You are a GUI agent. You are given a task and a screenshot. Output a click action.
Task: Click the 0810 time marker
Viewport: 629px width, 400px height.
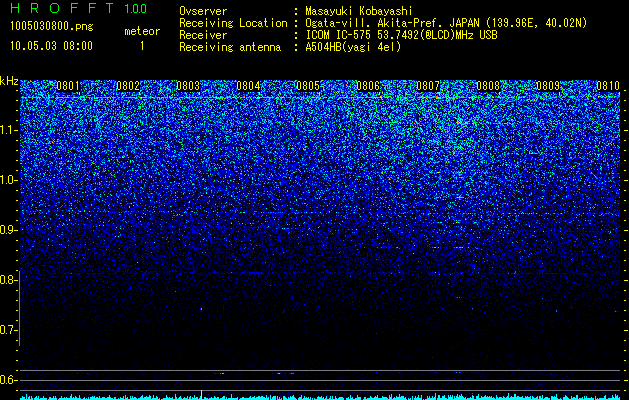click(608, 86)
